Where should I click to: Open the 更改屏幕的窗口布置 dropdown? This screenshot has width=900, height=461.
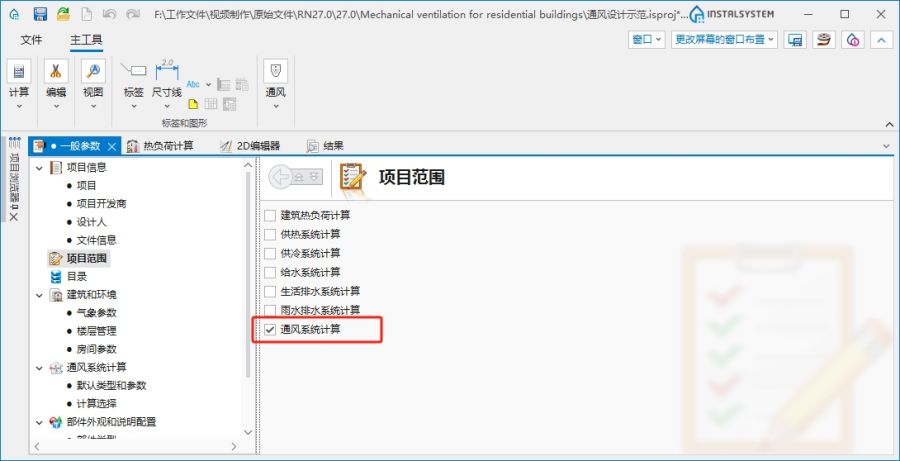pyautogui.click(x=724, y=40)
